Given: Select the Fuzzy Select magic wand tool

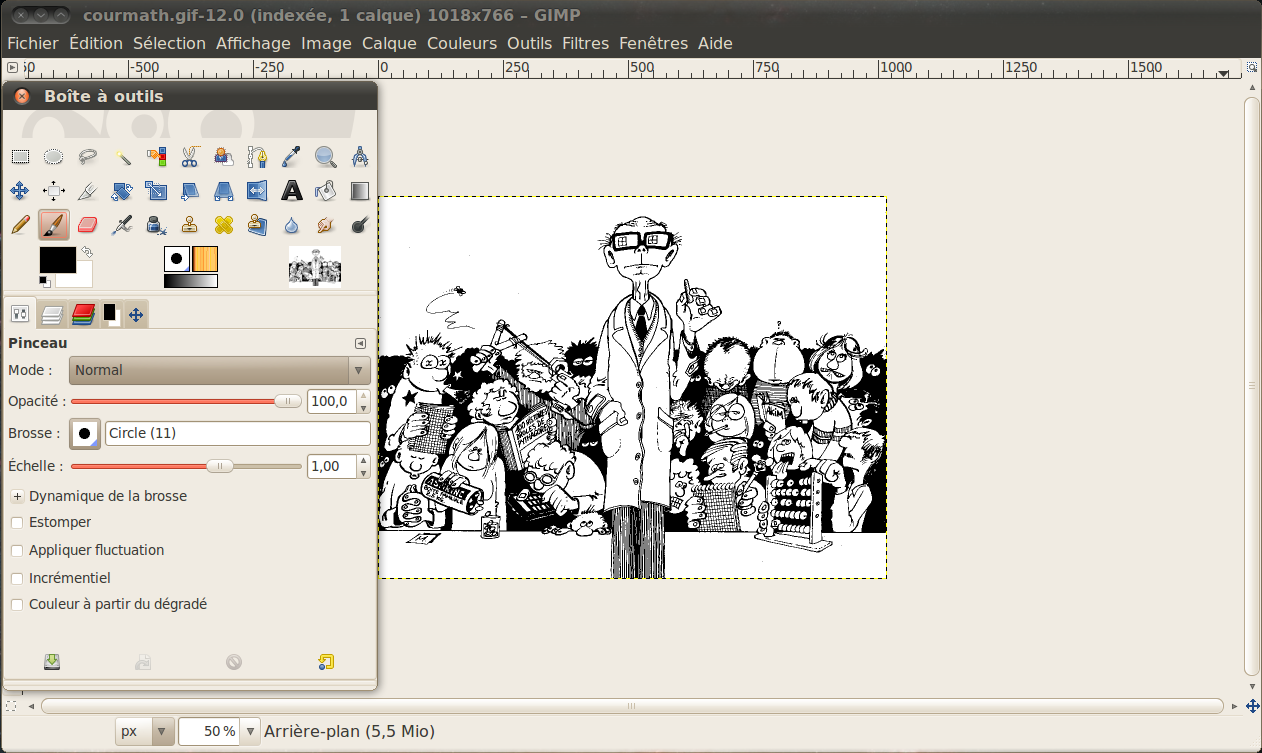Looking at the screenshot, I should click(122, 156).
